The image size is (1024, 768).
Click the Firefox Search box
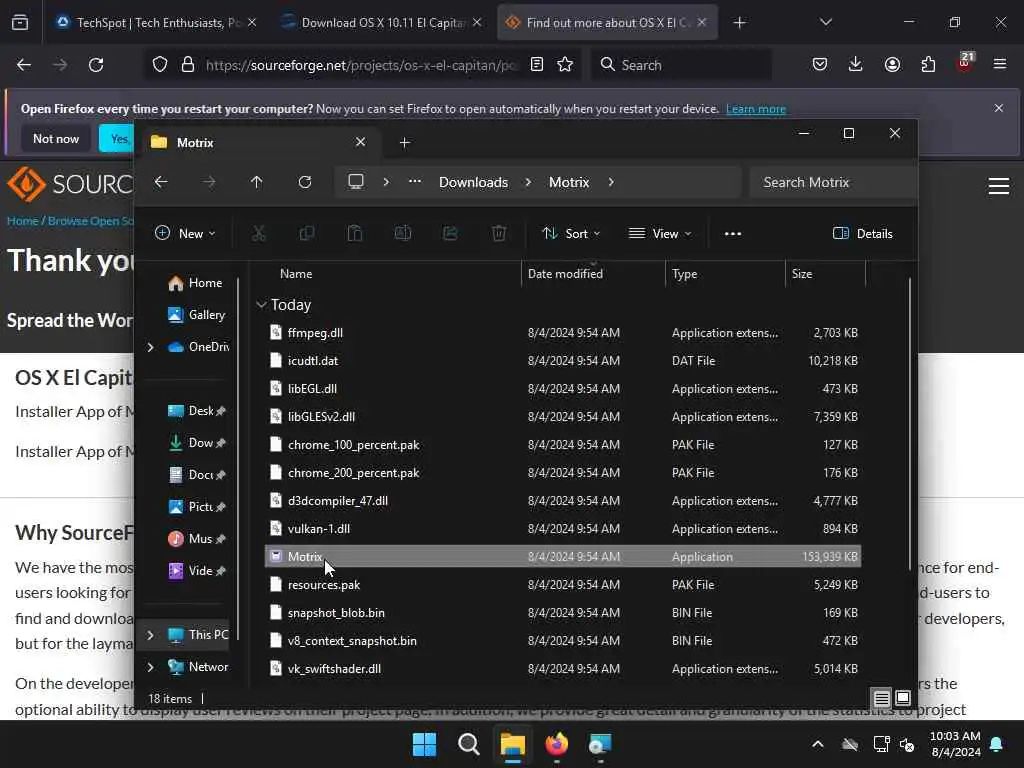682,65
